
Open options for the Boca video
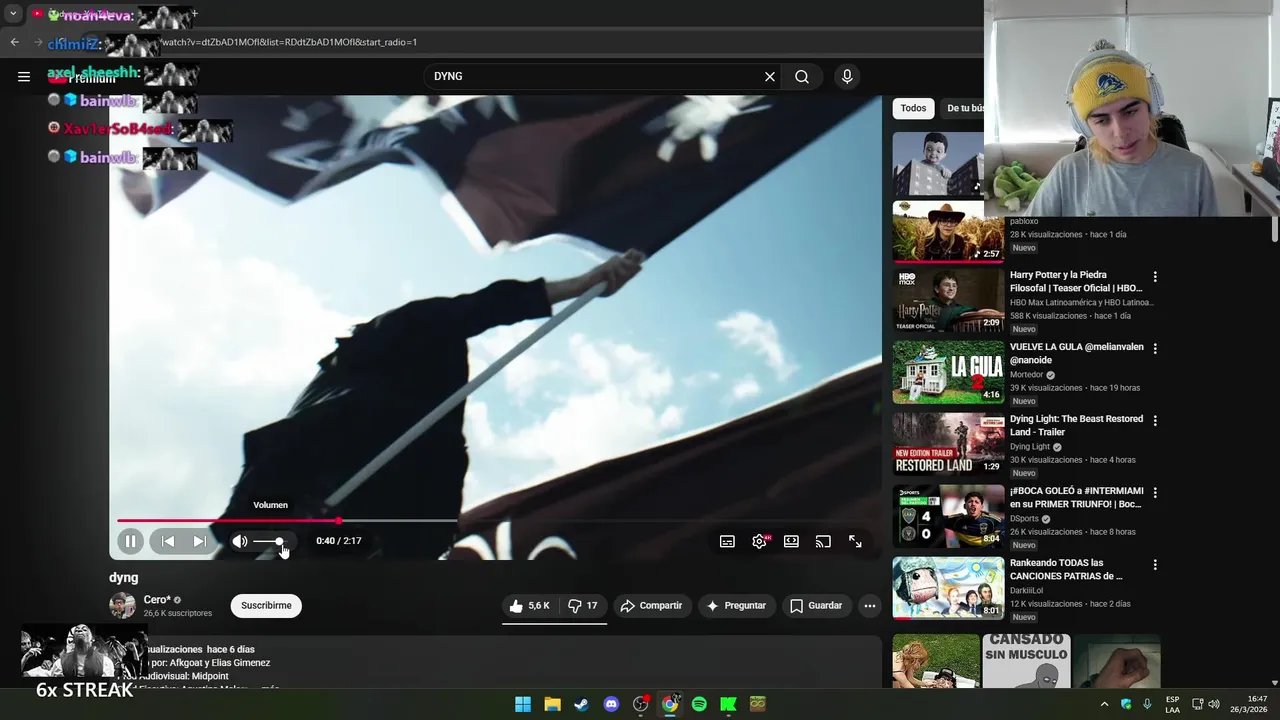pyautogui.click(x=1155, y=492)
